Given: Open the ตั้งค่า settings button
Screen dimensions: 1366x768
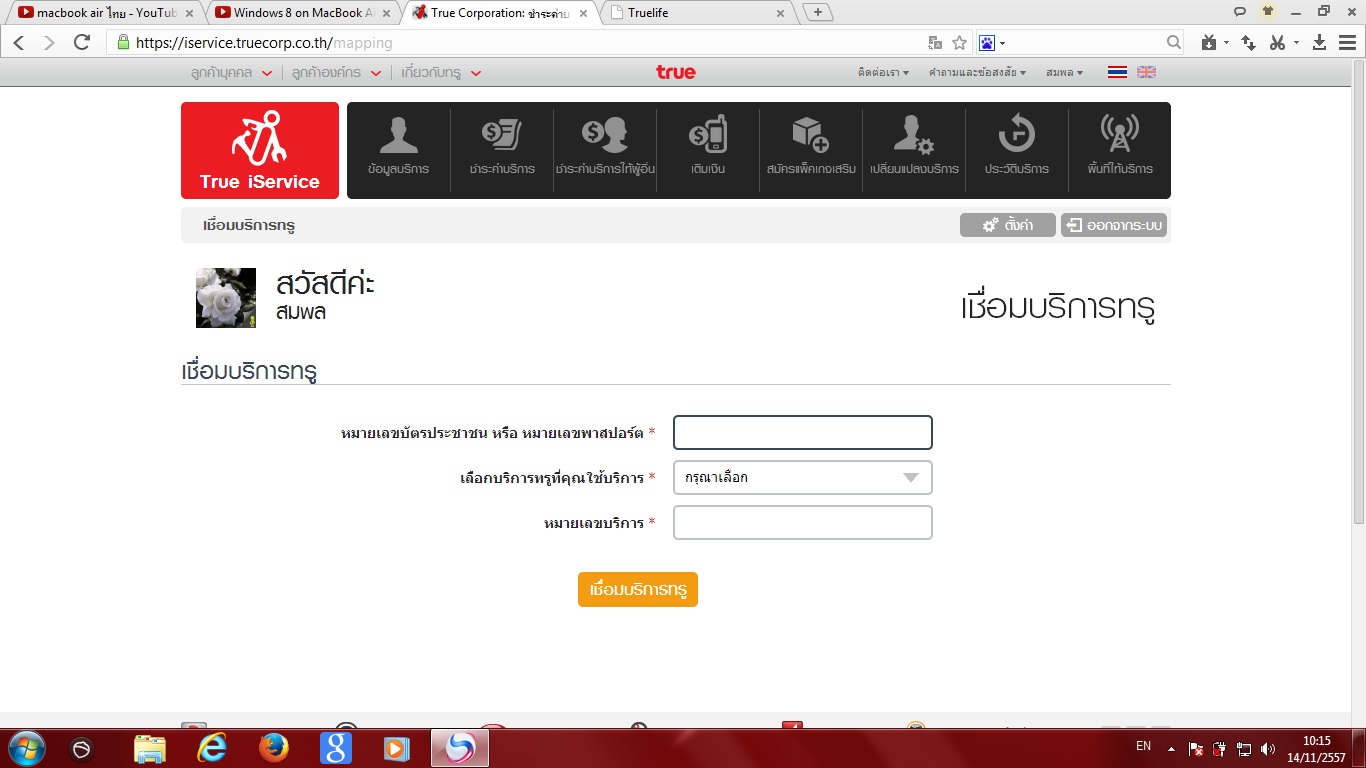Looking at the screenshot, I should click(x=1008, y=225).
